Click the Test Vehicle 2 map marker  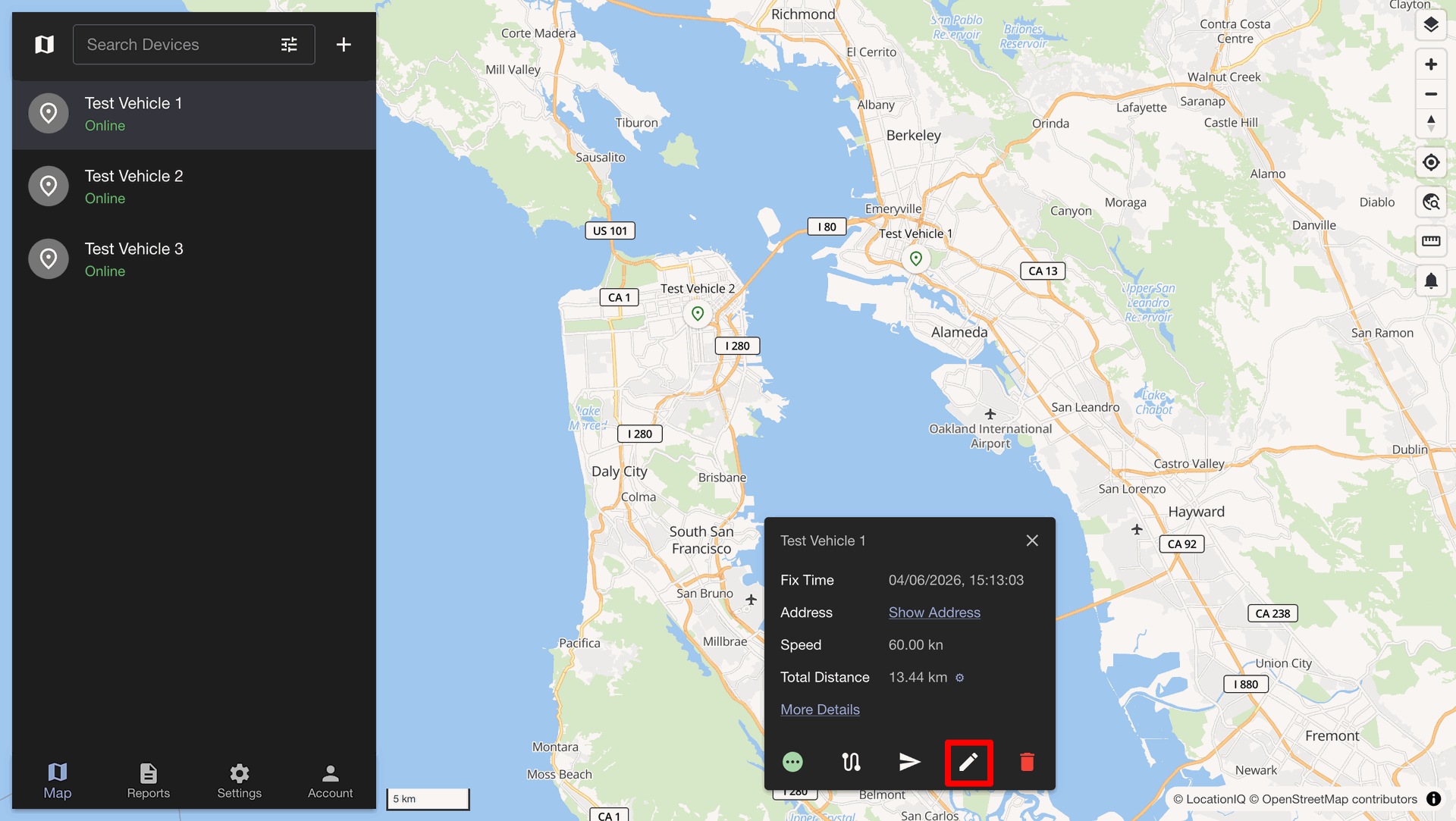(x=698, y=314)
